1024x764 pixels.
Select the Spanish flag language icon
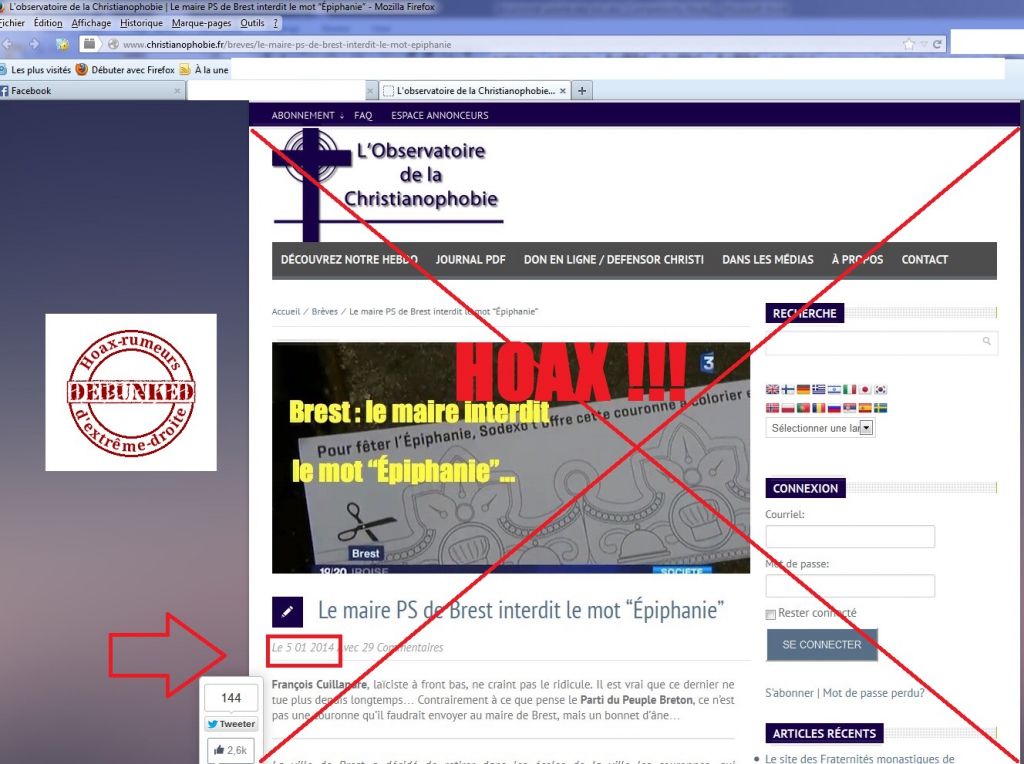tap(865, 408)
